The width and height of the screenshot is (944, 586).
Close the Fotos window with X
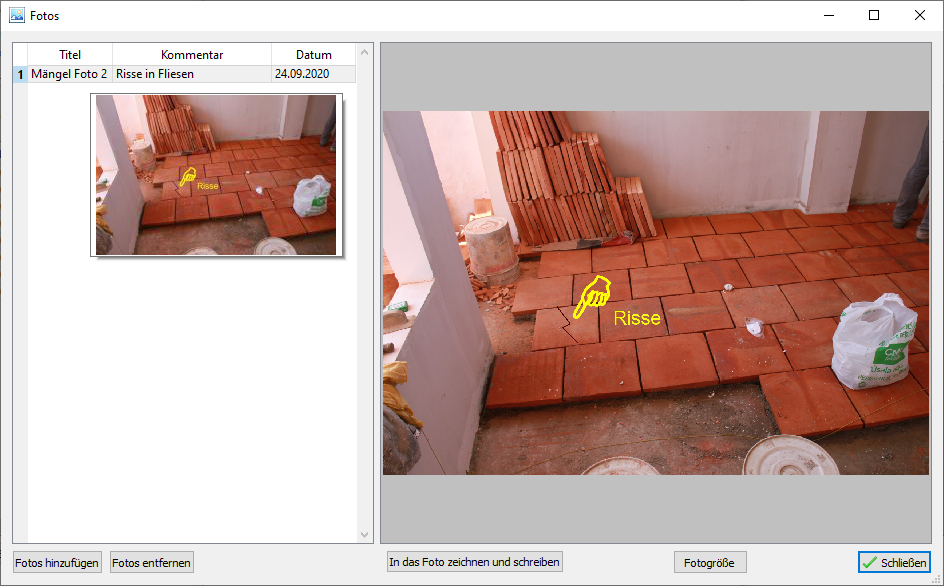click(920, 15)
